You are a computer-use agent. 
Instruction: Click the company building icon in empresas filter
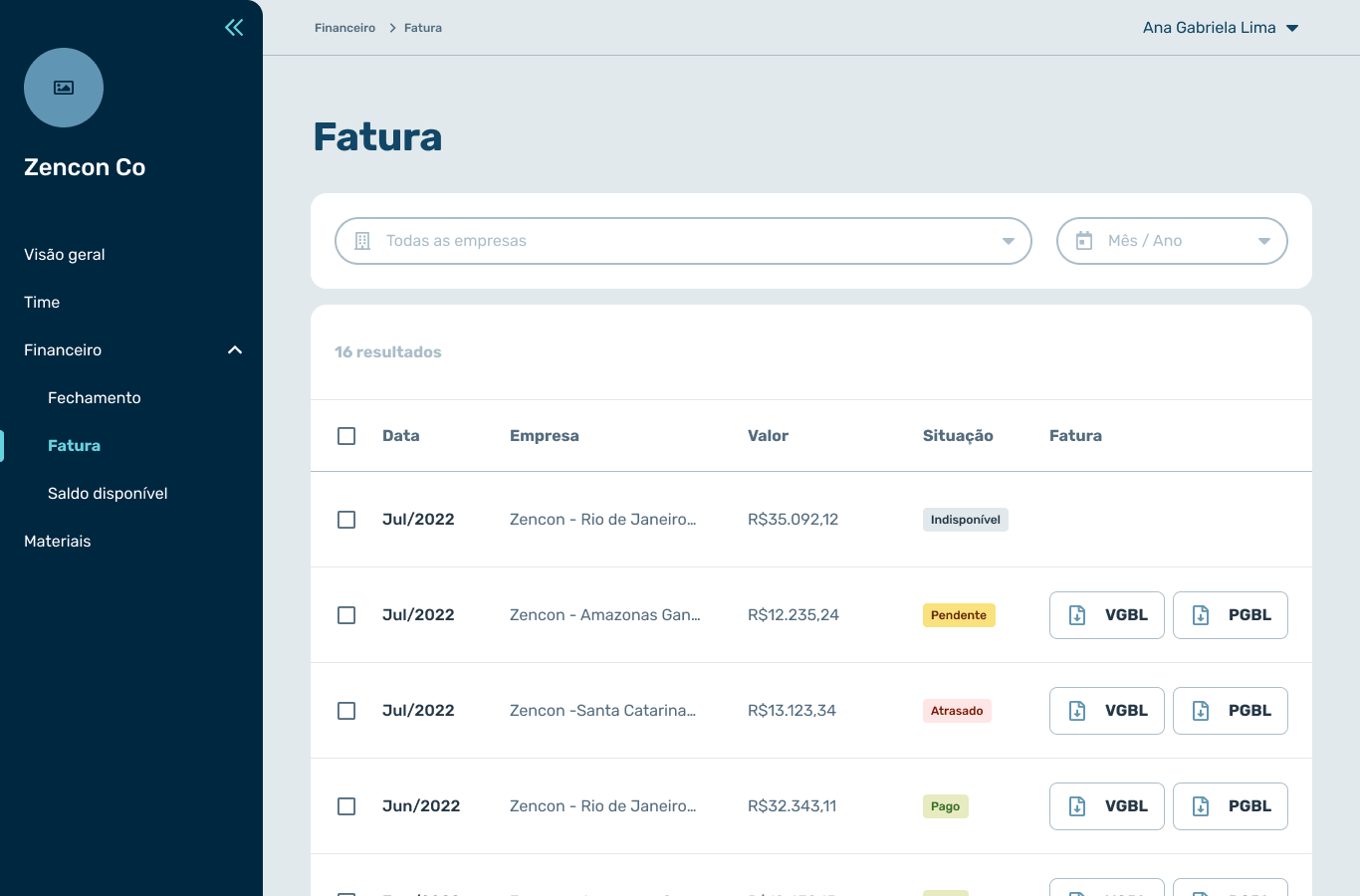coord(361,240)
